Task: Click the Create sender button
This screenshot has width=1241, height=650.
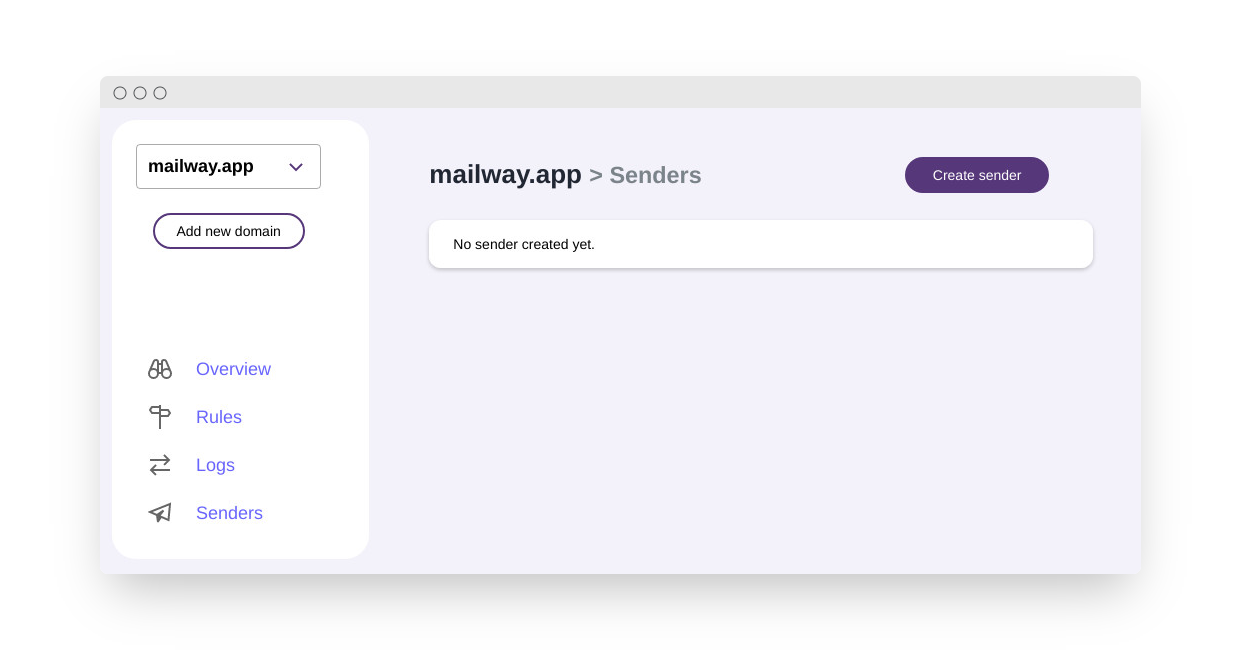Action: click(x=977, y=175)
